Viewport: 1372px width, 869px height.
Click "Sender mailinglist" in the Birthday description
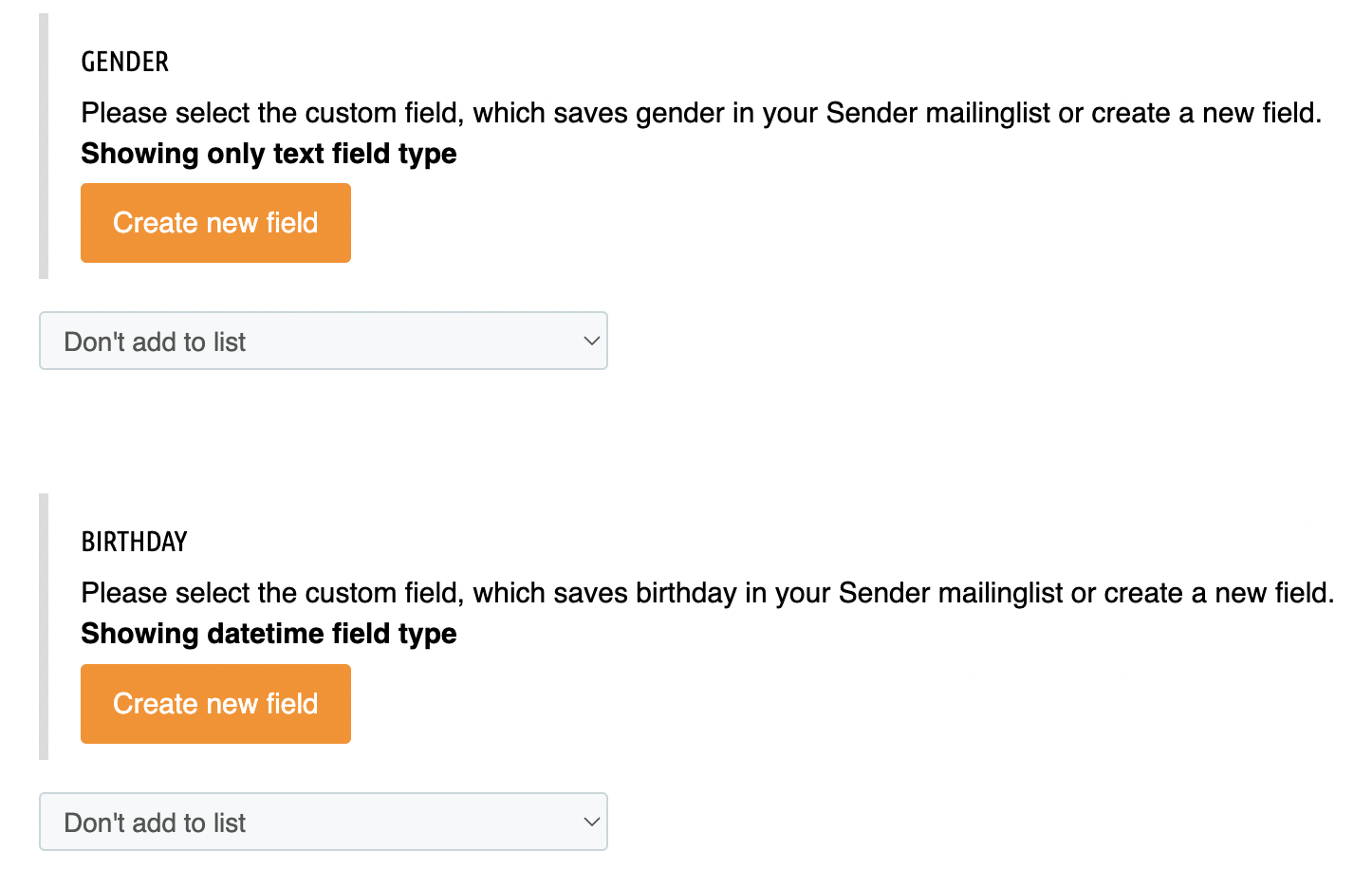[950, 594]
